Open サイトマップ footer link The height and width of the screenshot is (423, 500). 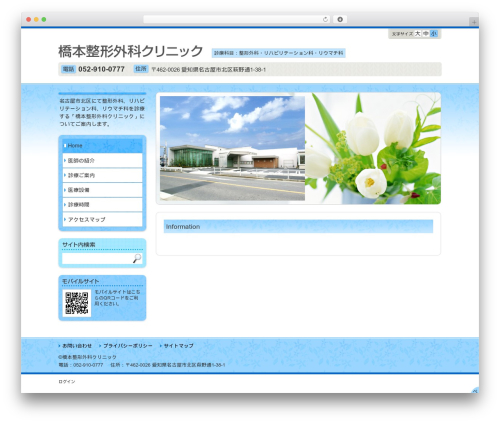coord(178,346)
